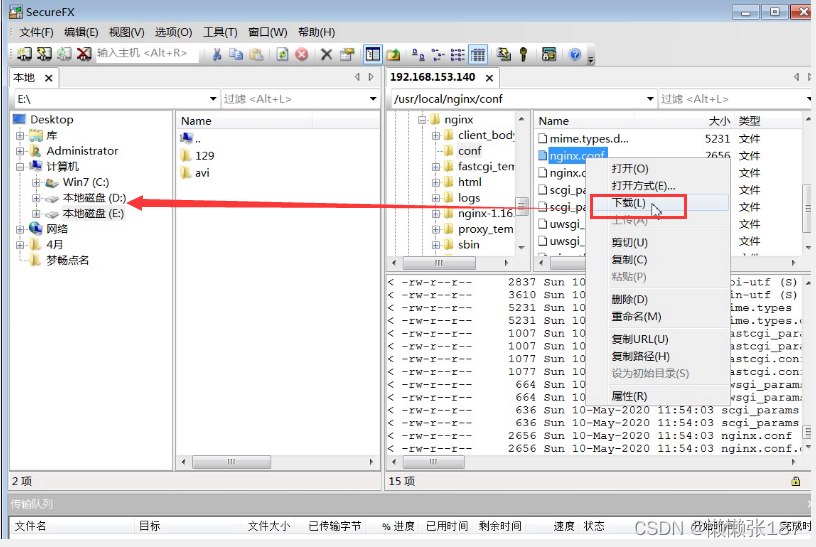This screenshot has width=816, height=547.
Task: Choose 打开(O) in context menu
Action: [658, 169]
